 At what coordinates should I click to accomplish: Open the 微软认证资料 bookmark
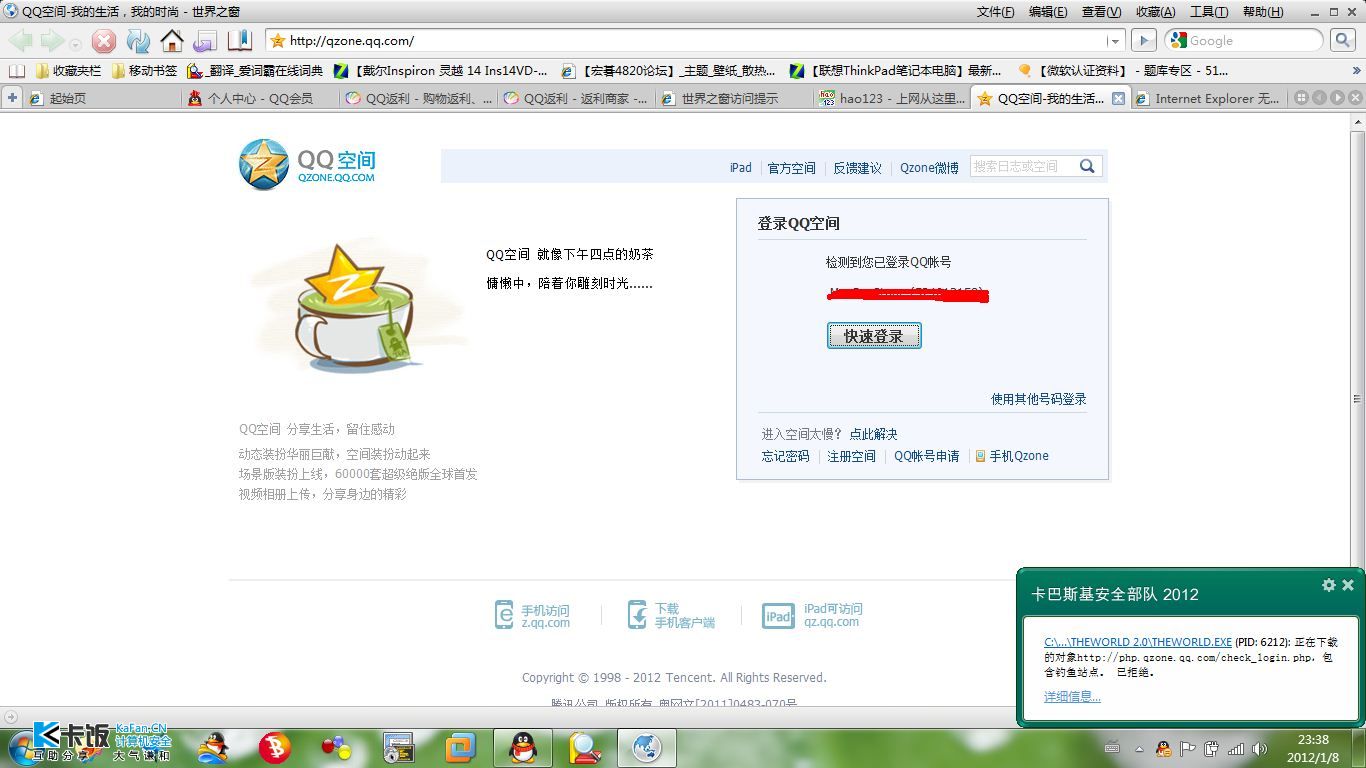[x=1122, y=71]
